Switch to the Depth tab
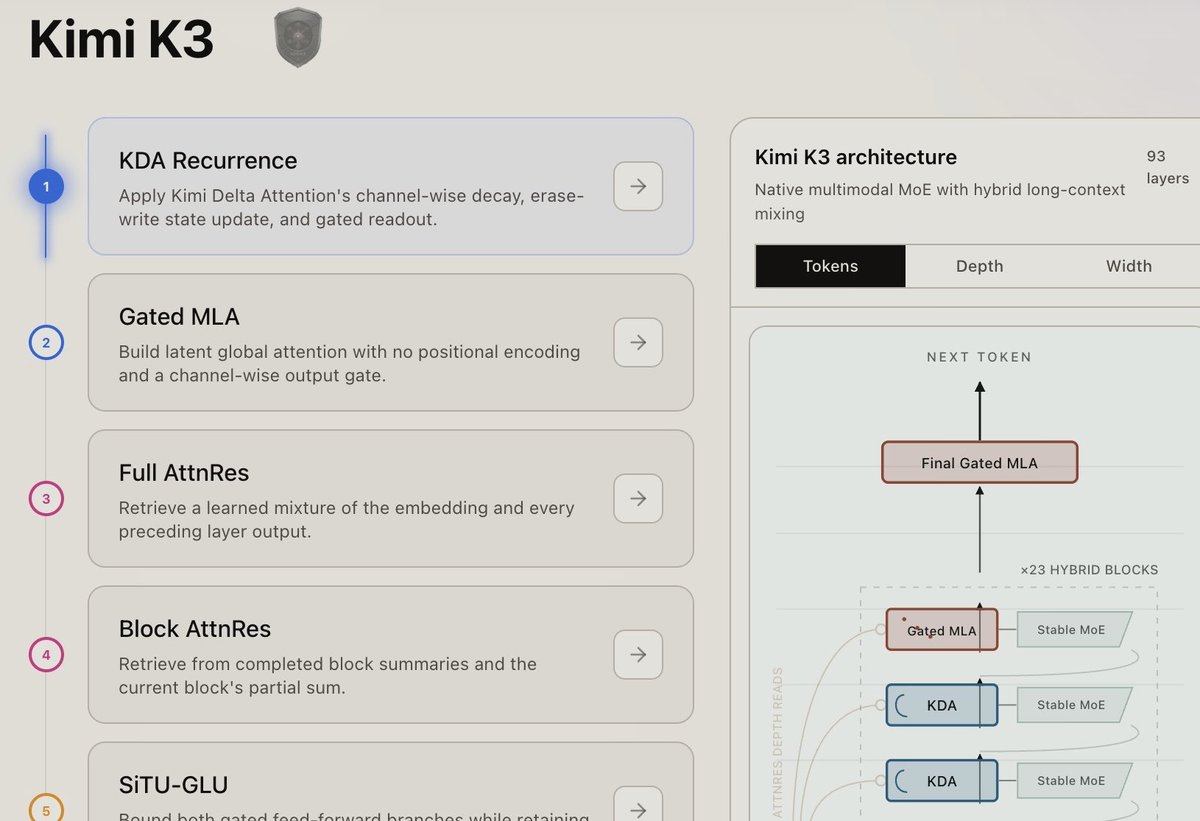 click(980, 266)
